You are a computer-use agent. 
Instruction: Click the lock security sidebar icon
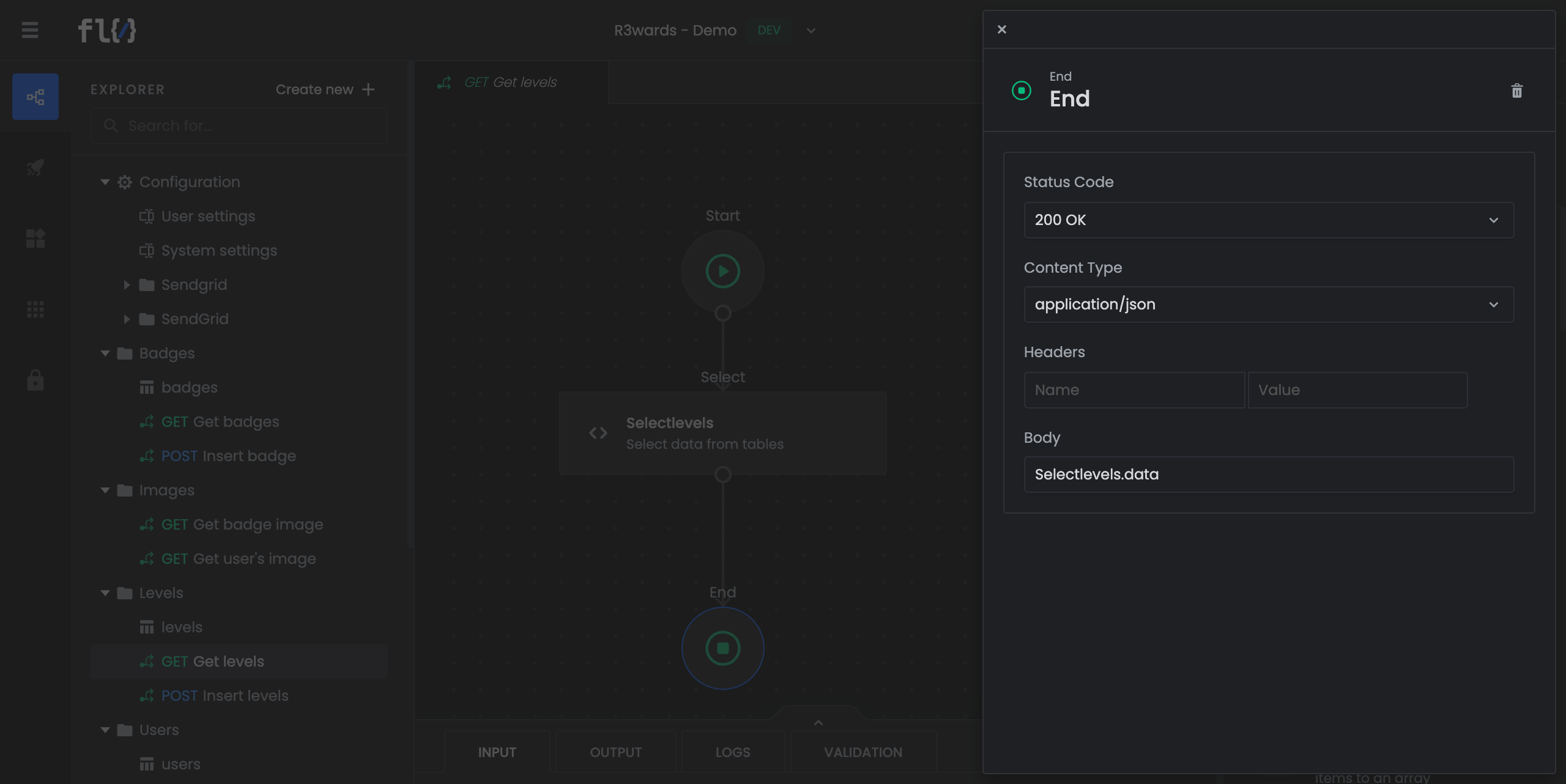click(x=35, y=380)
